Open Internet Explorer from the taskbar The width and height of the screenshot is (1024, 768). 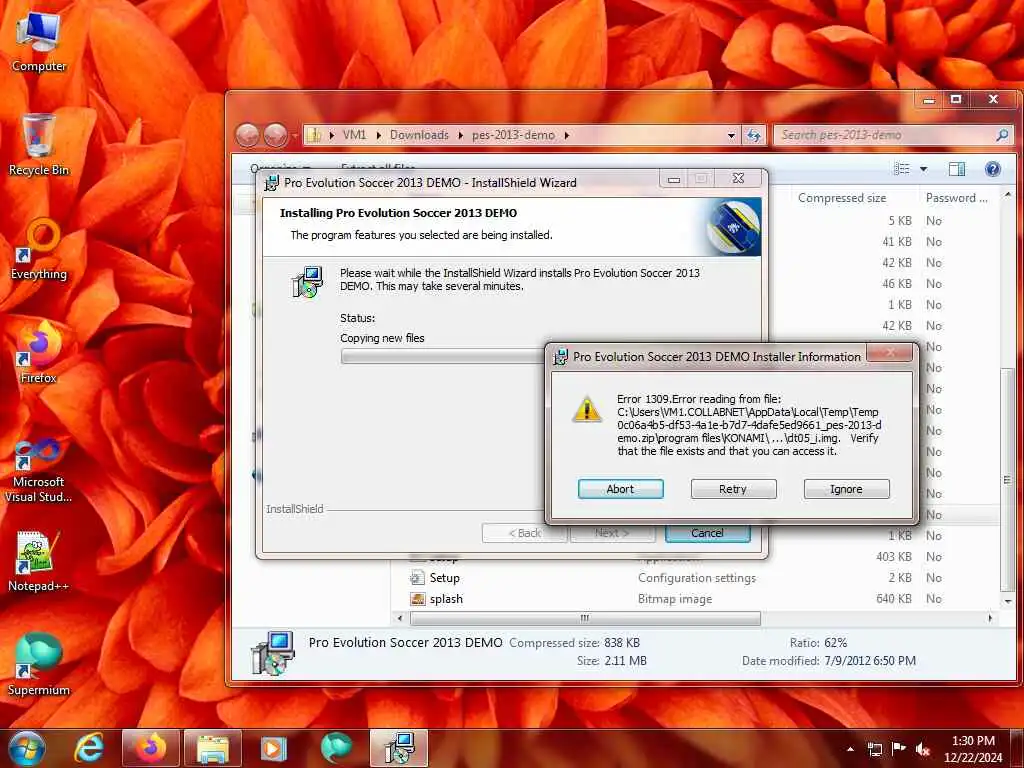[89, 748]
